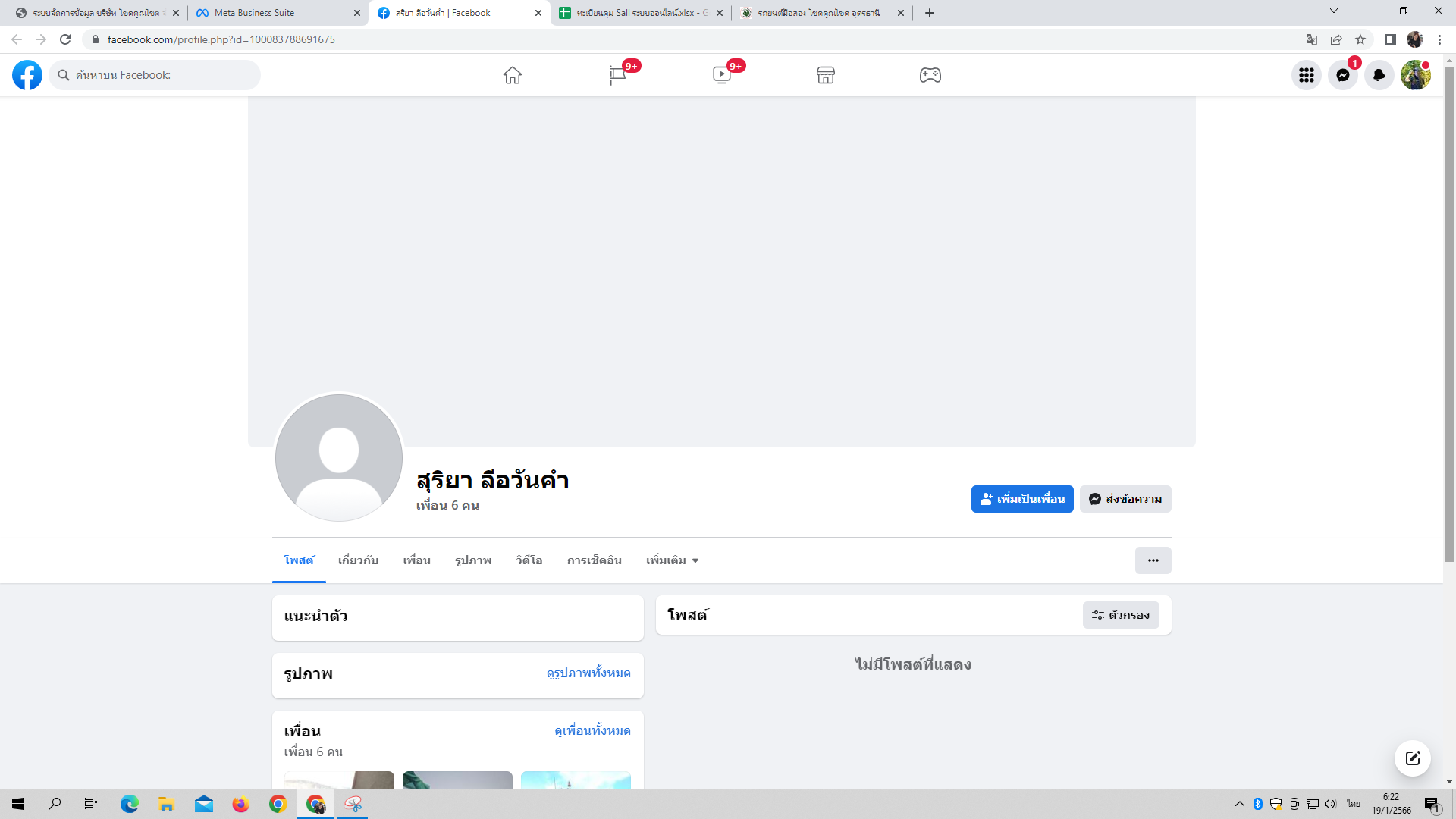Open notifications bell icon
1456x819 pixels.
pyautogui.click(x=1379, y=75)
